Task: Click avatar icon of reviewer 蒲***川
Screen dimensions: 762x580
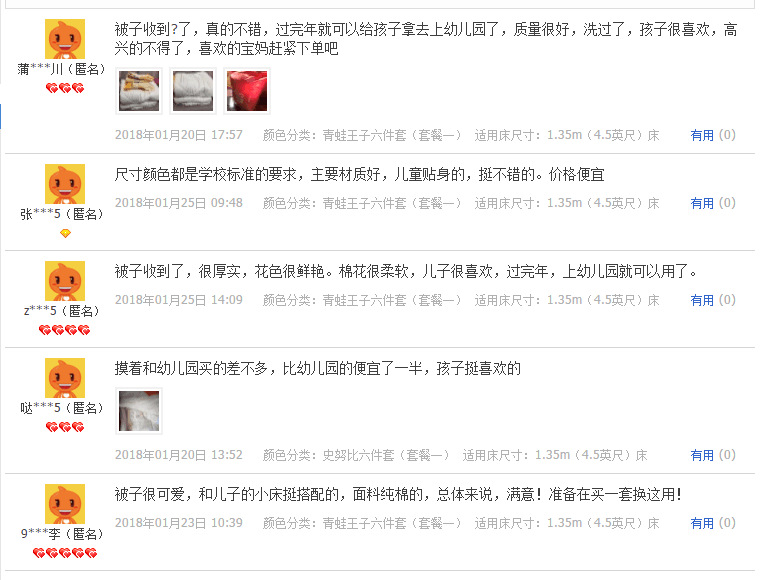Action: click(65, 39)
